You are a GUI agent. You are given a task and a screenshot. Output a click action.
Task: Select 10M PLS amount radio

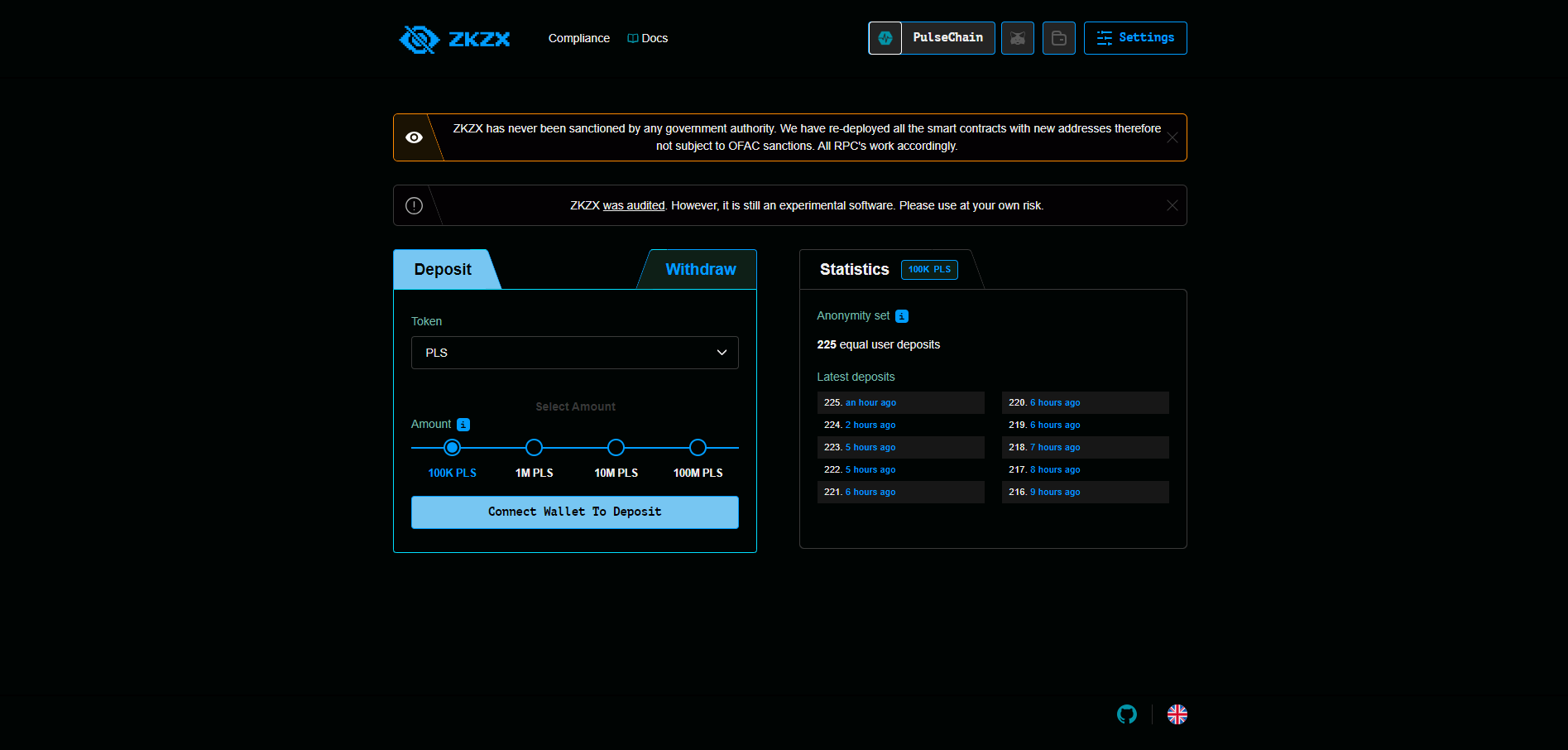[x=616, y=448]
